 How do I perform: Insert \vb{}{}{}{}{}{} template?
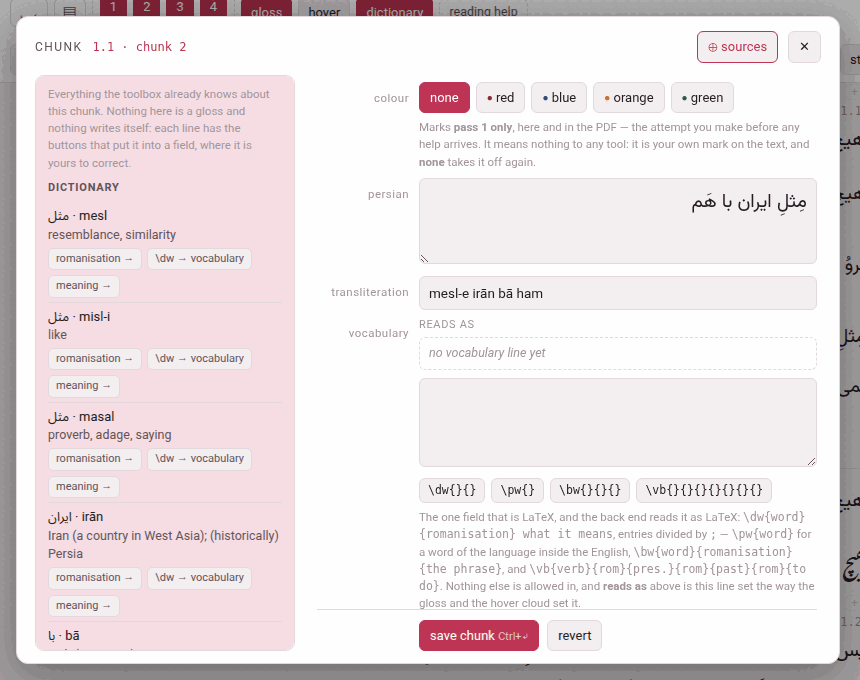[704, 490]
